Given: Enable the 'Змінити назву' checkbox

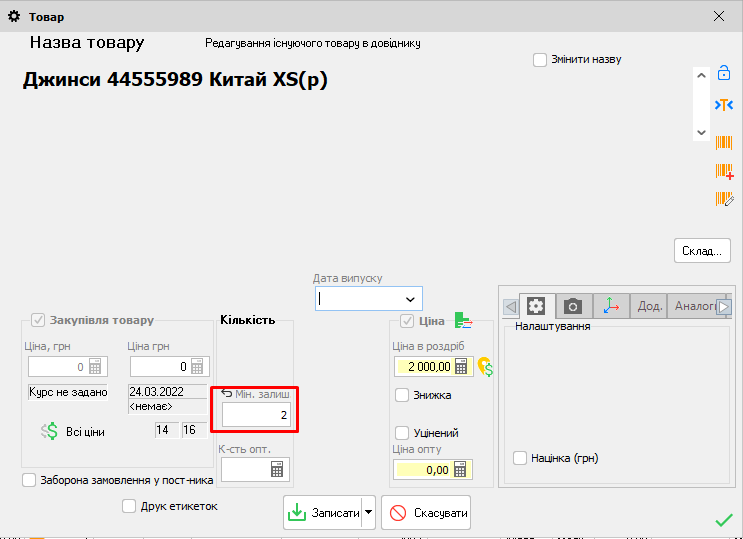Looking at the screenshot, I should point(540,59).
